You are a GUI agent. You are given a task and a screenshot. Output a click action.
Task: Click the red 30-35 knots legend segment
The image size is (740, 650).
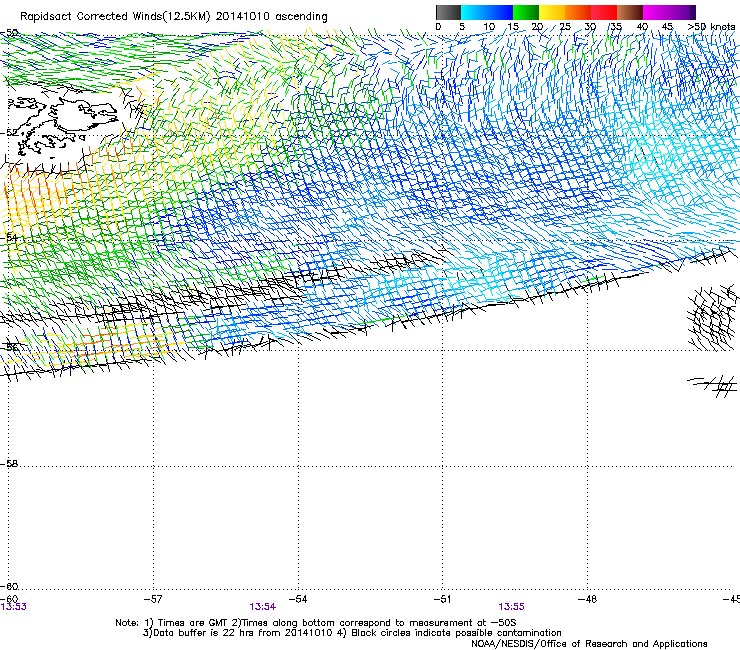pyautogui.click(x=604, y=12)
